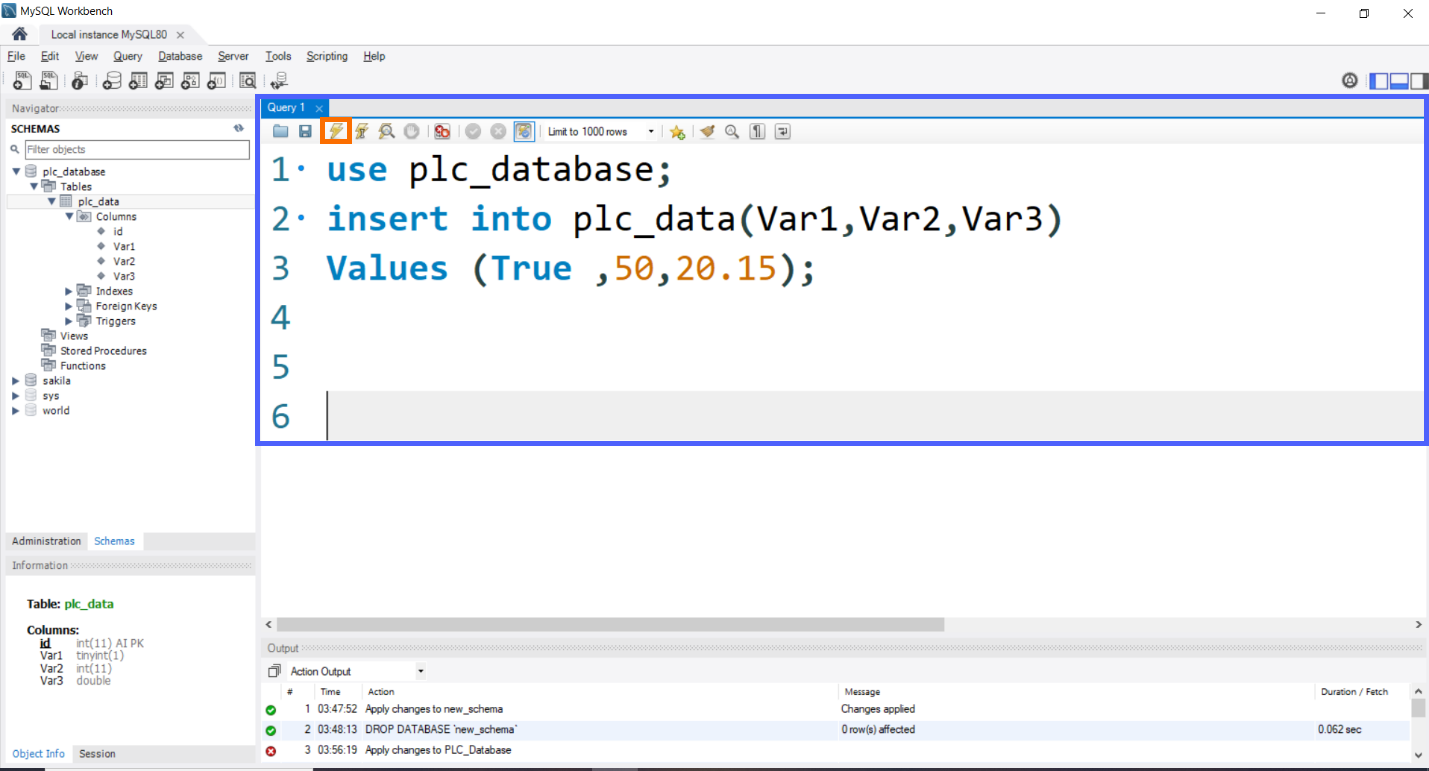
Task: Create a new SQL tab for executing queries
Action: [21, 80]
